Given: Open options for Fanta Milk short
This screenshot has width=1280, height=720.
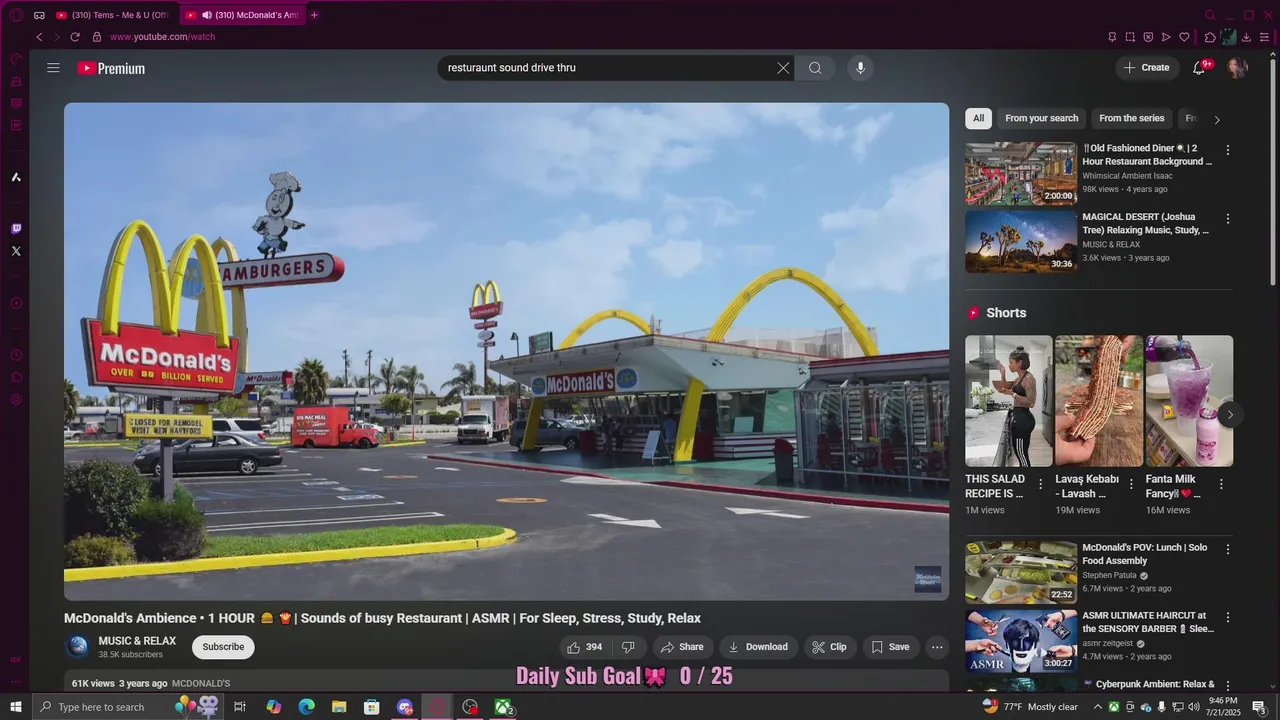Looking at the screenshot, I should pyautogui.click(x=1221, y=484).
